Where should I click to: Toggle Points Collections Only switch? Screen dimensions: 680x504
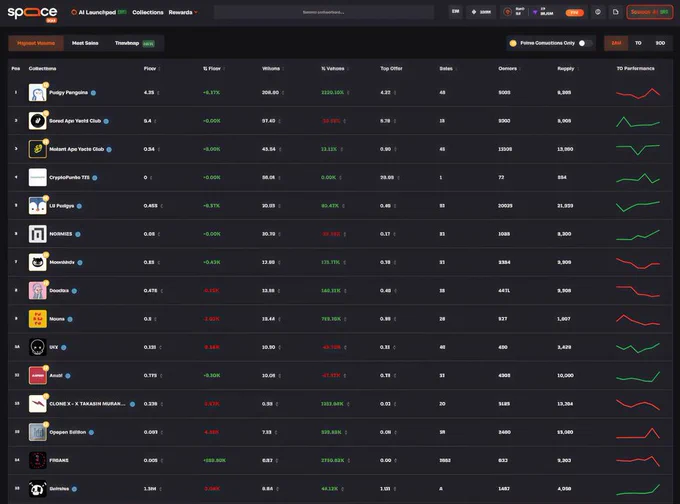(x=584, y=43)
